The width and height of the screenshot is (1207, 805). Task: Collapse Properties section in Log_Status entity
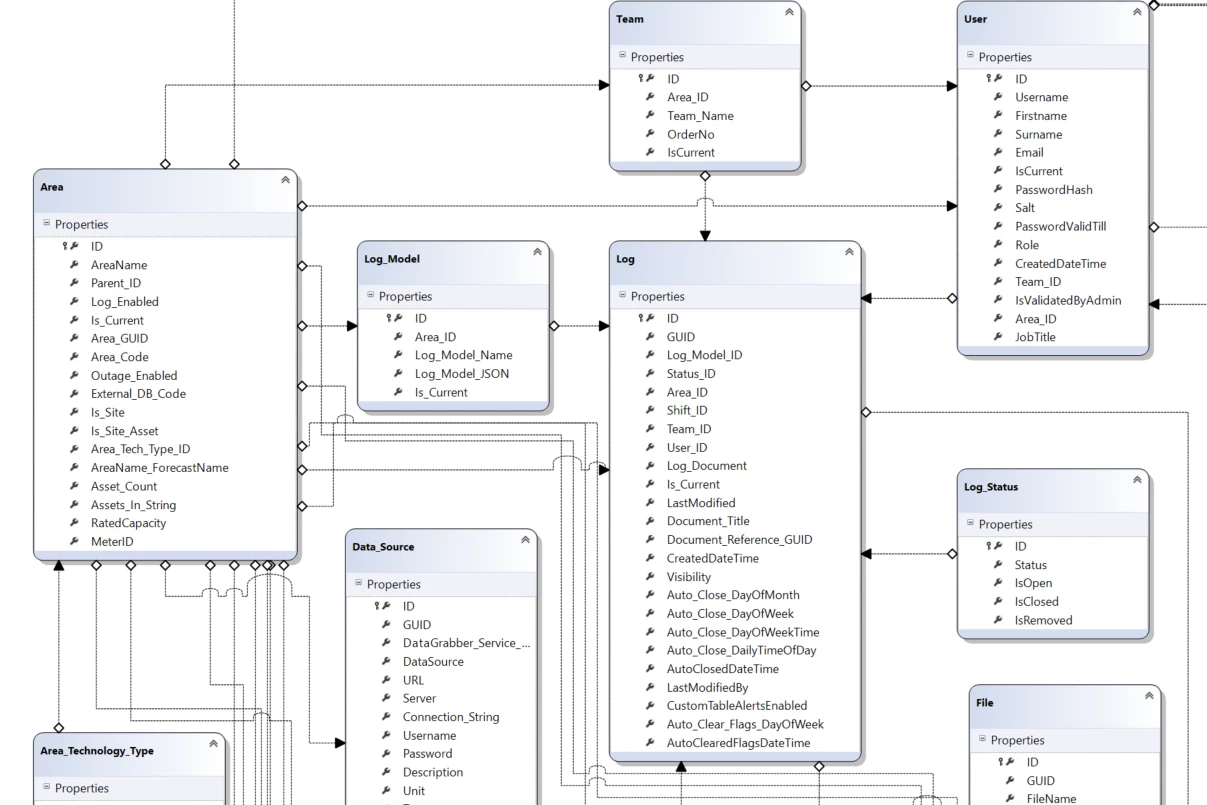(x=970, y=524)
